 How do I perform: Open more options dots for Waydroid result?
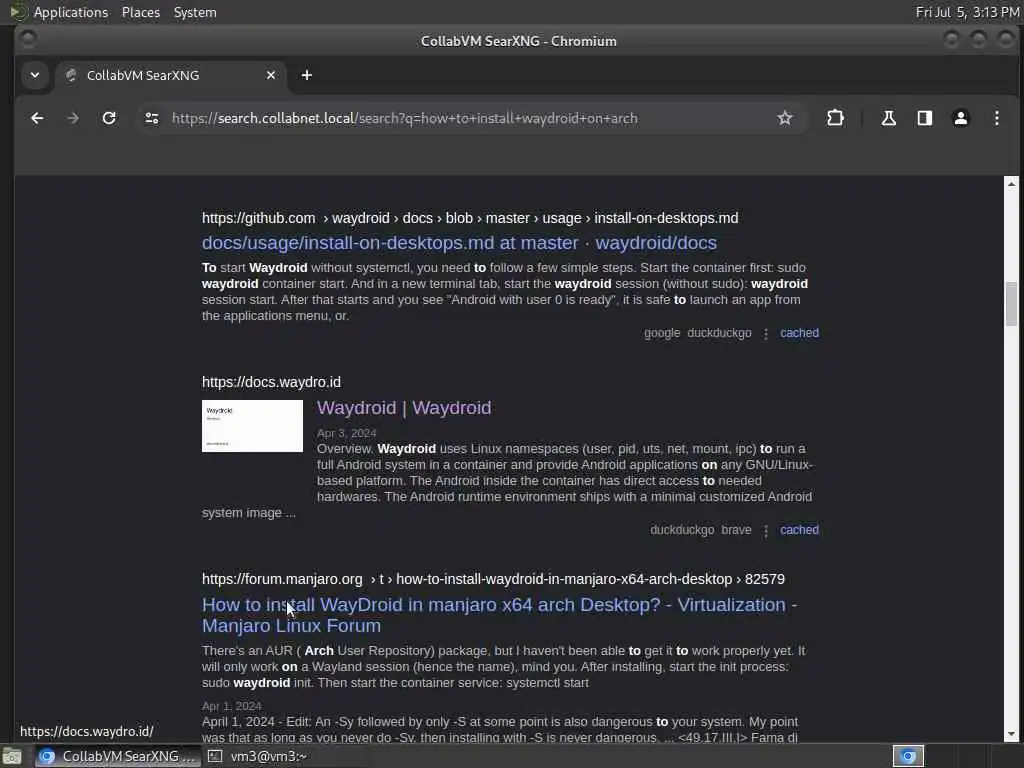[766, 531]
